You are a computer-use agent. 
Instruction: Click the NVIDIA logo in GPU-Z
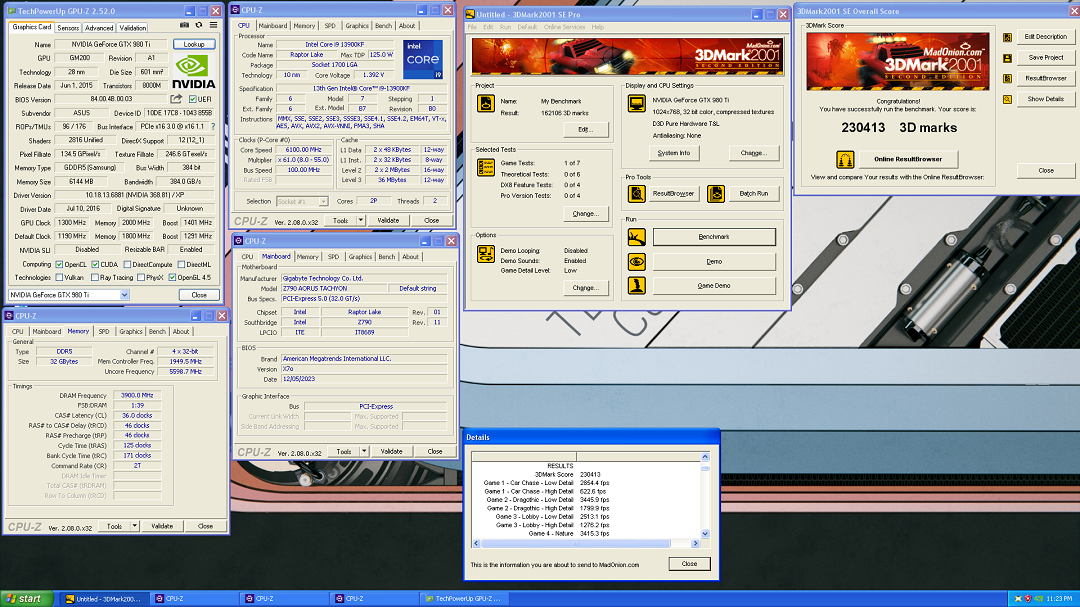194,72
